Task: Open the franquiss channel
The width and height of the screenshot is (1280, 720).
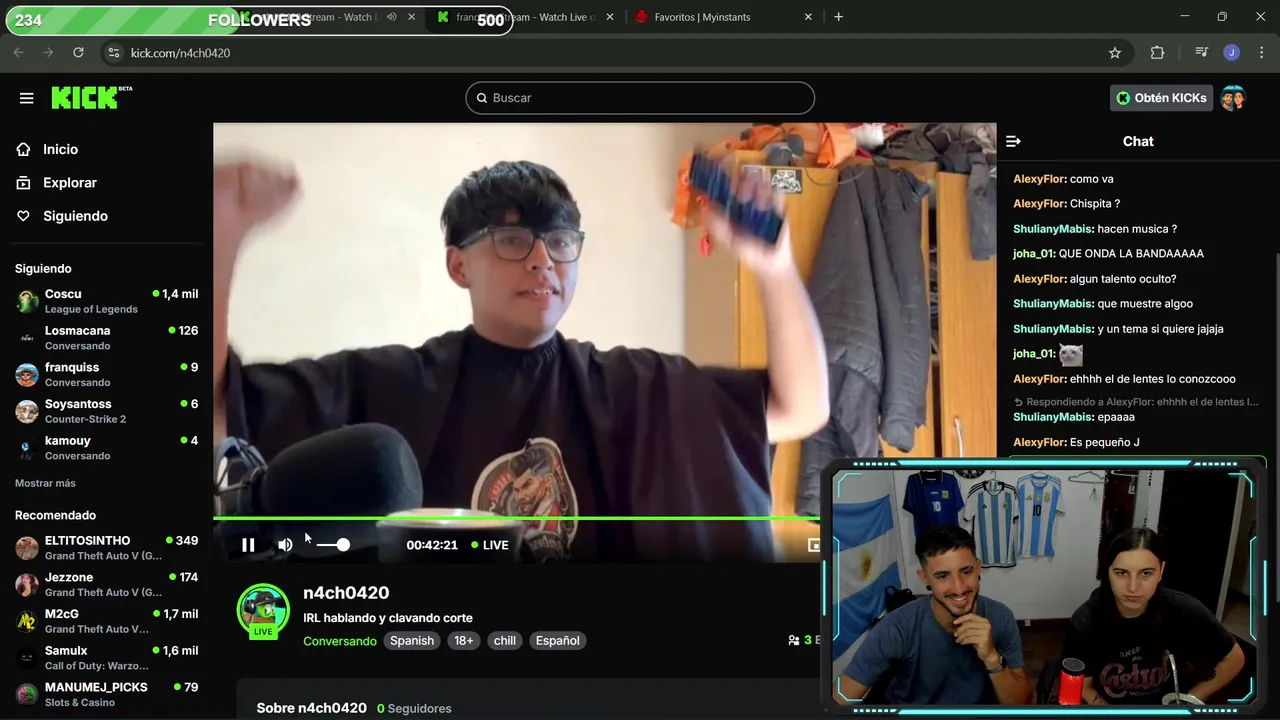Action: coord(106,375)
